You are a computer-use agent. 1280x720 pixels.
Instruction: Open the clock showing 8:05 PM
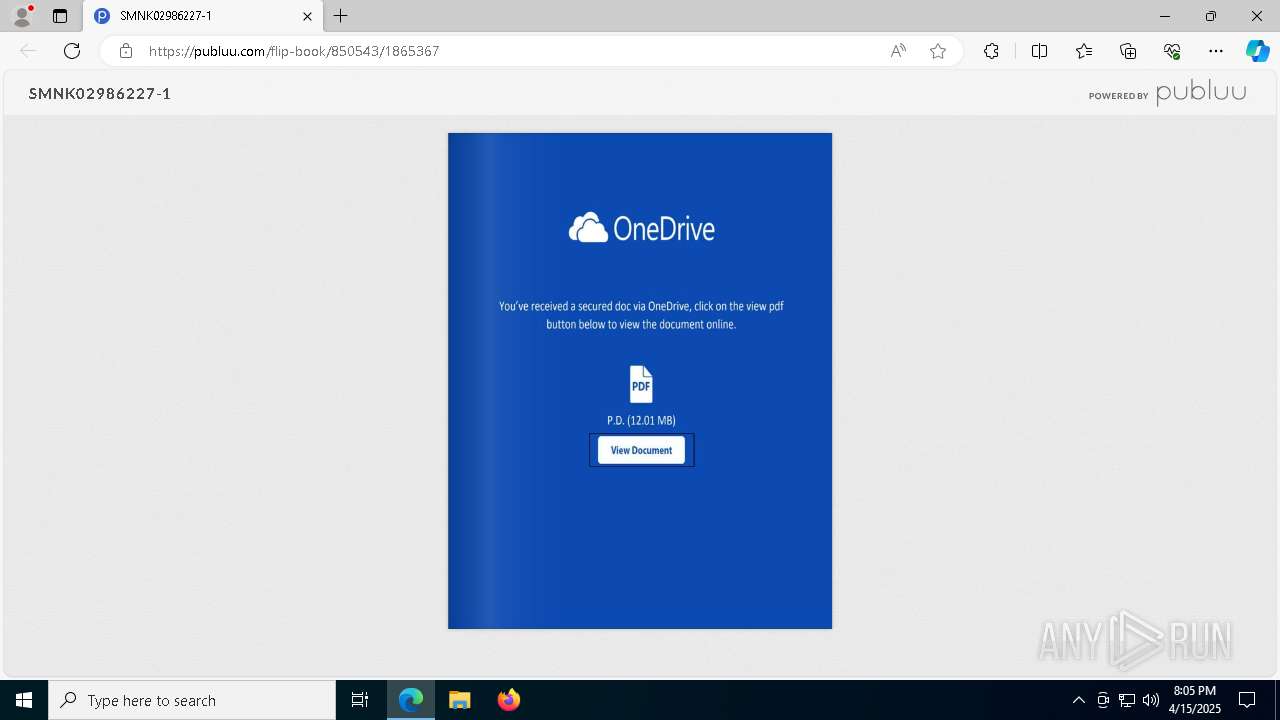1195,700
